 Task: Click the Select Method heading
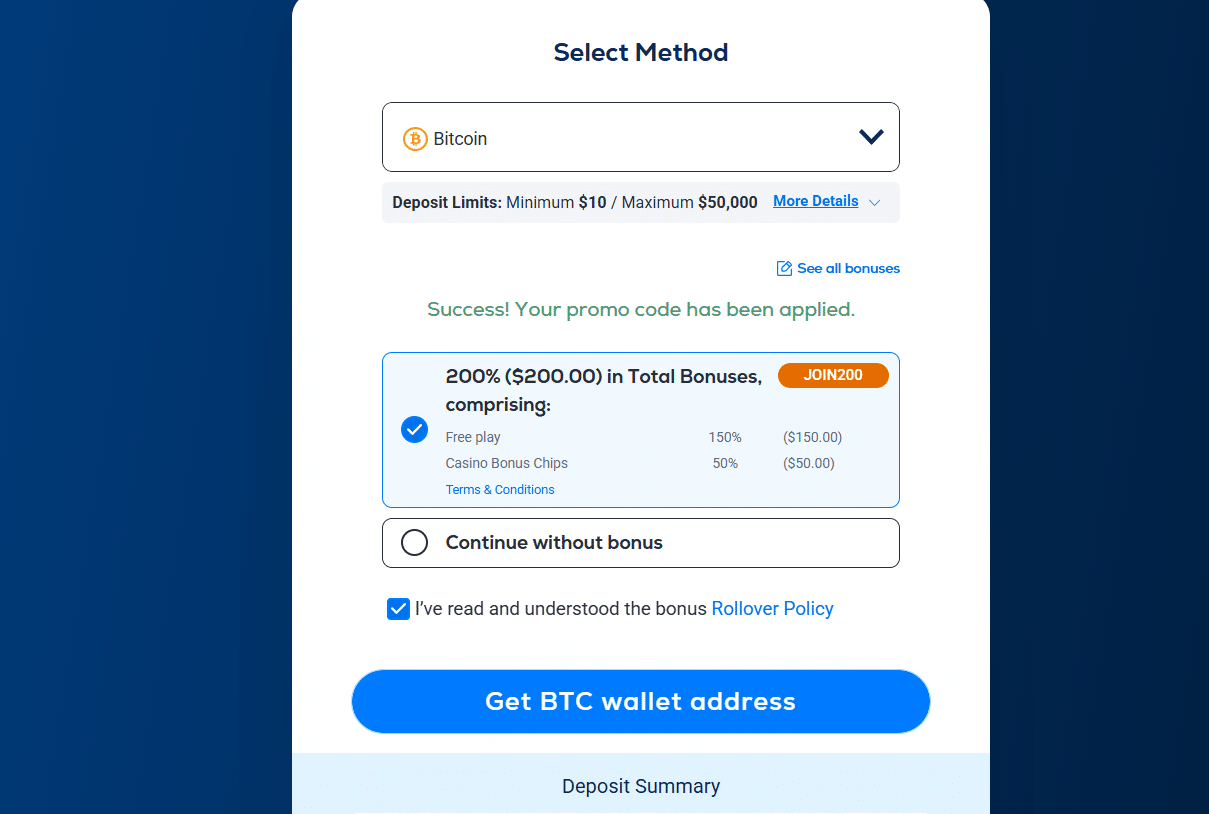click(x=640, y=52)
